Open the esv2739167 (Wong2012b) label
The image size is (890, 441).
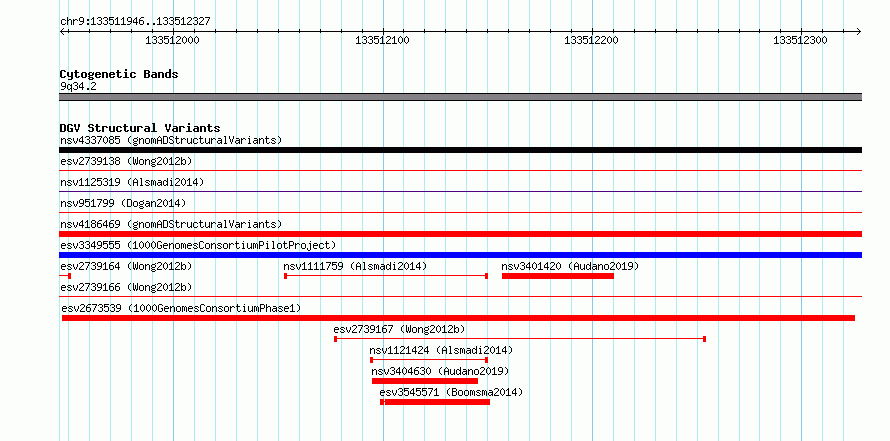click(400, 329)
